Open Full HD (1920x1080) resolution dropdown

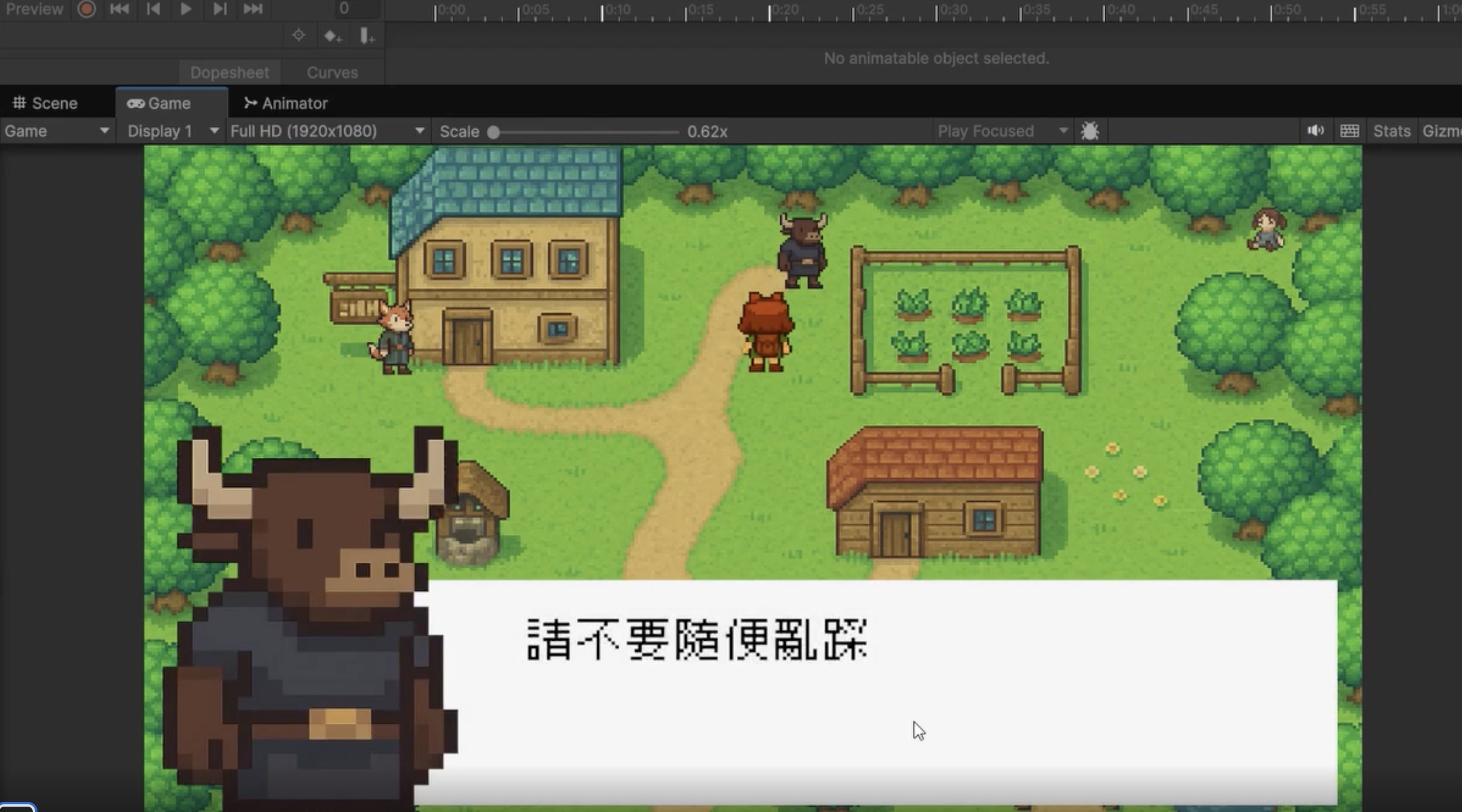coord(328,131)
